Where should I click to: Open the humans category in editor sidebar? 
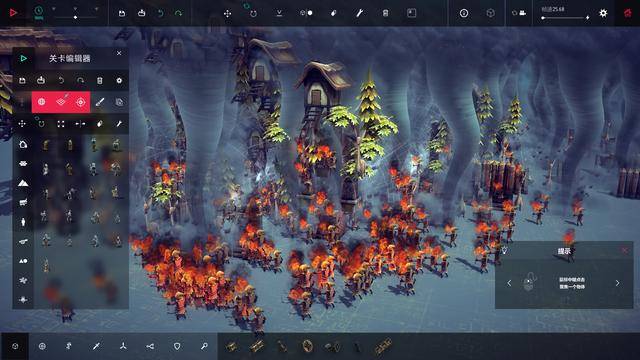[23, 222]
